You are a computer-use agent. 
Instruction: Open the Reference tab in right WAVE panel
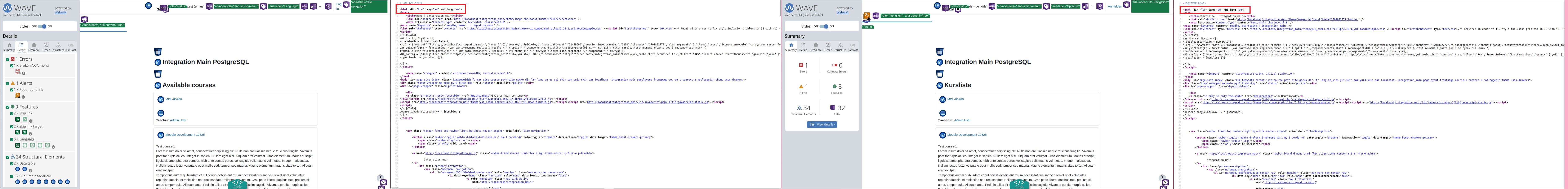[x=816, y=47]
